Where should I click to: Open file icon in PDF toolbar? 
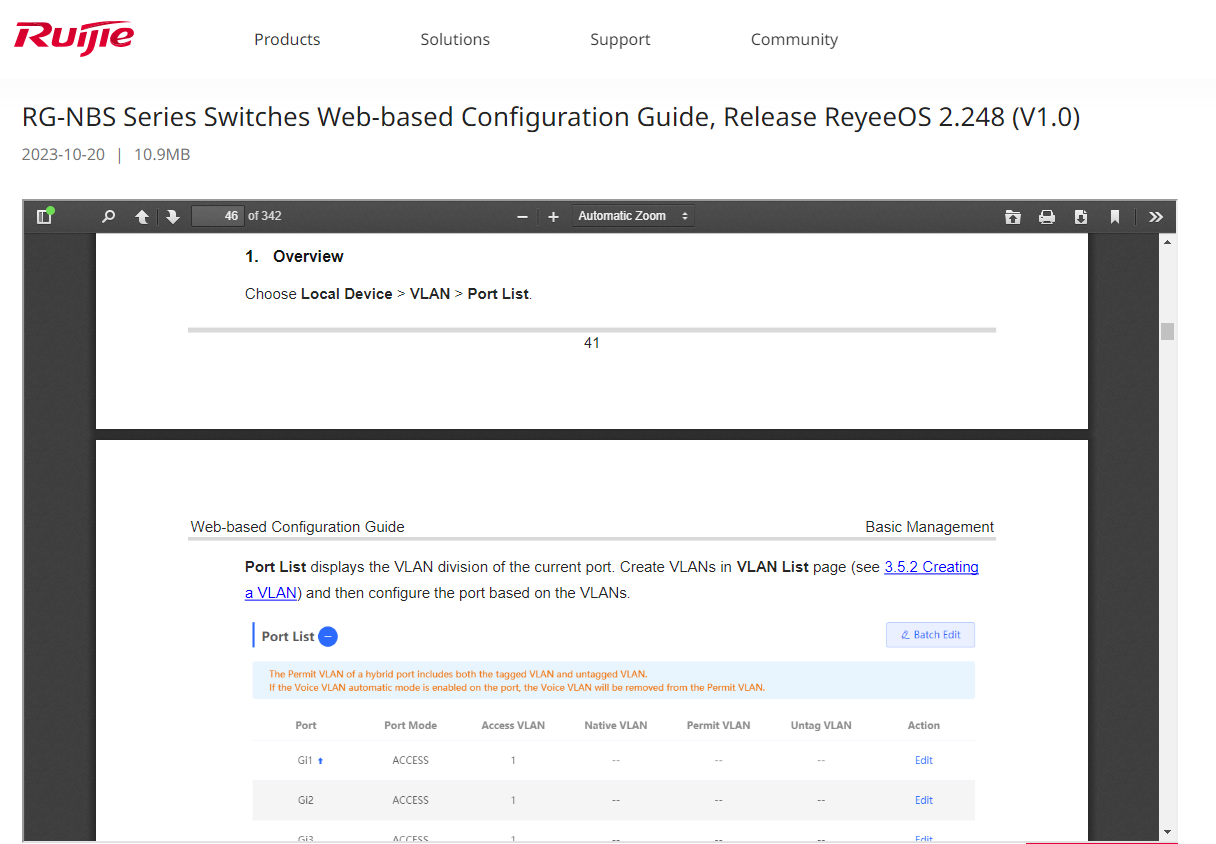tap(1013, 216)
